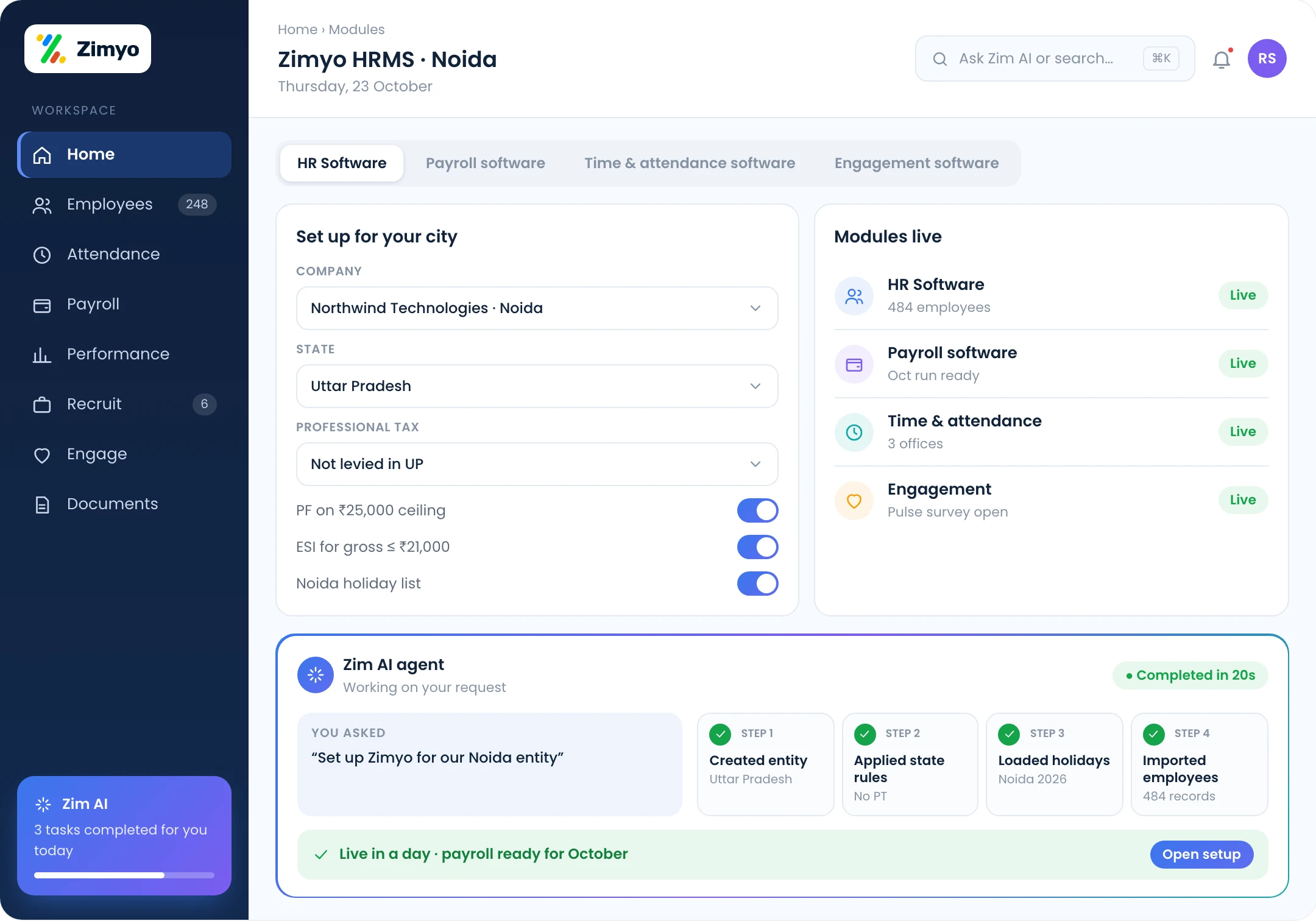1316x921 pixels.
Task: Click Home breadcrumb link
Action: (x=297, y=29)
